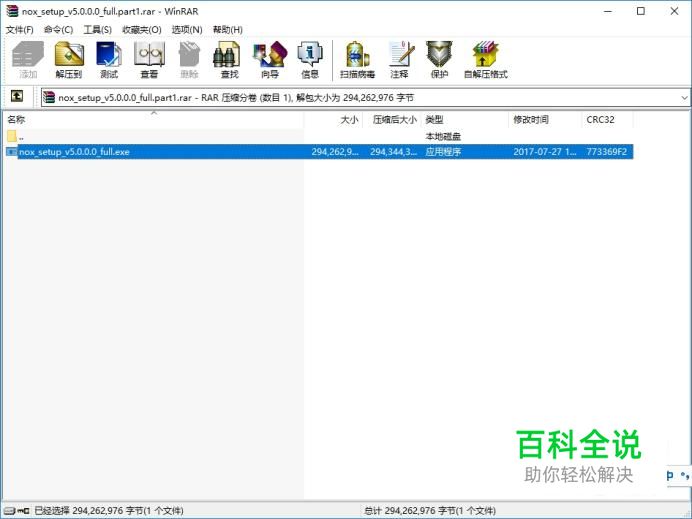Open the SFX (自解压格式) tool
Image resolution: width=692 pixels, height=519 pixels.
pos(485,60)
